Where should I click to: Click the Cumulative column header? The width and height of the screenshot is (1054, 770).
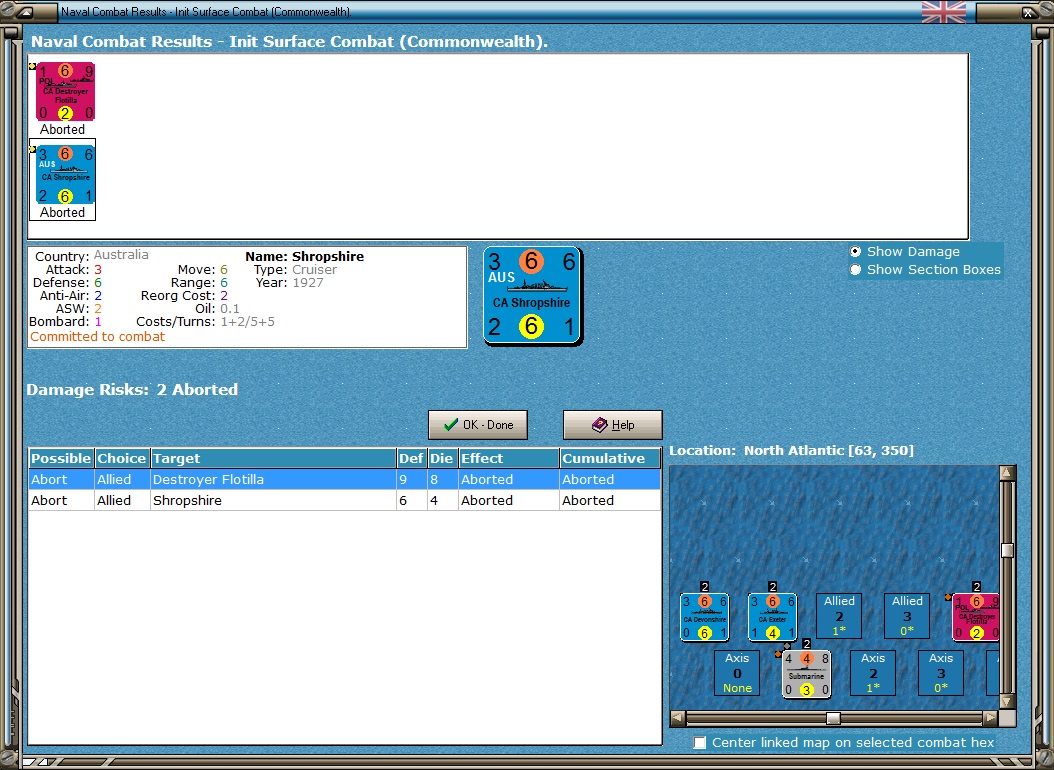point(610,458)
